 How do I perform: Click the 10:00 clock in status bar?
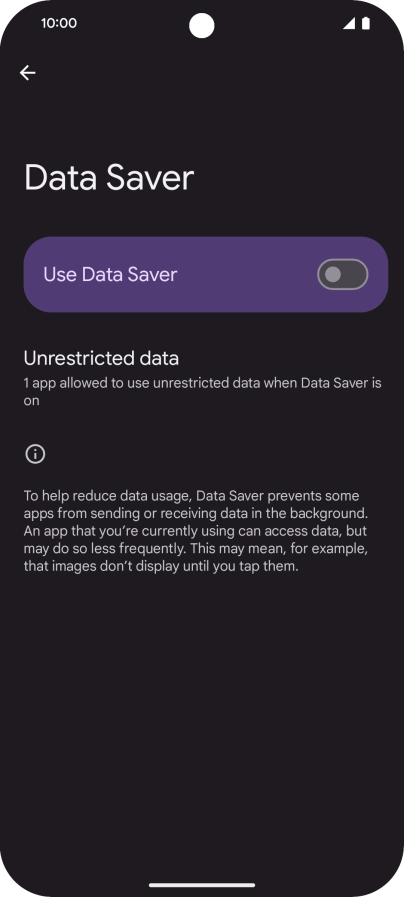59,23
